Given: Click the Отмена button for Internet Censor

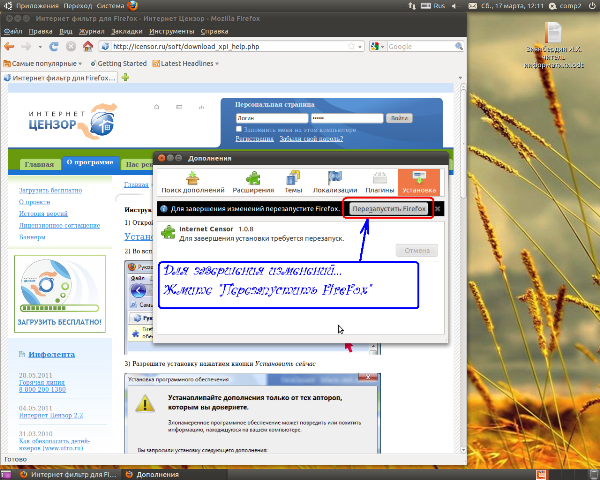Looking at the screenshot, I should (x=417, y=250).
